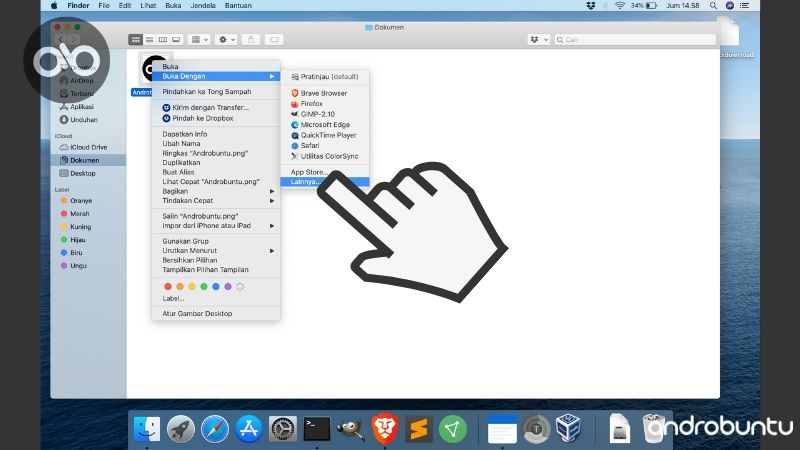The width and height of the screenshot is (800, 450).
Task: Switch Finder to list view
Action: point(149,40)
